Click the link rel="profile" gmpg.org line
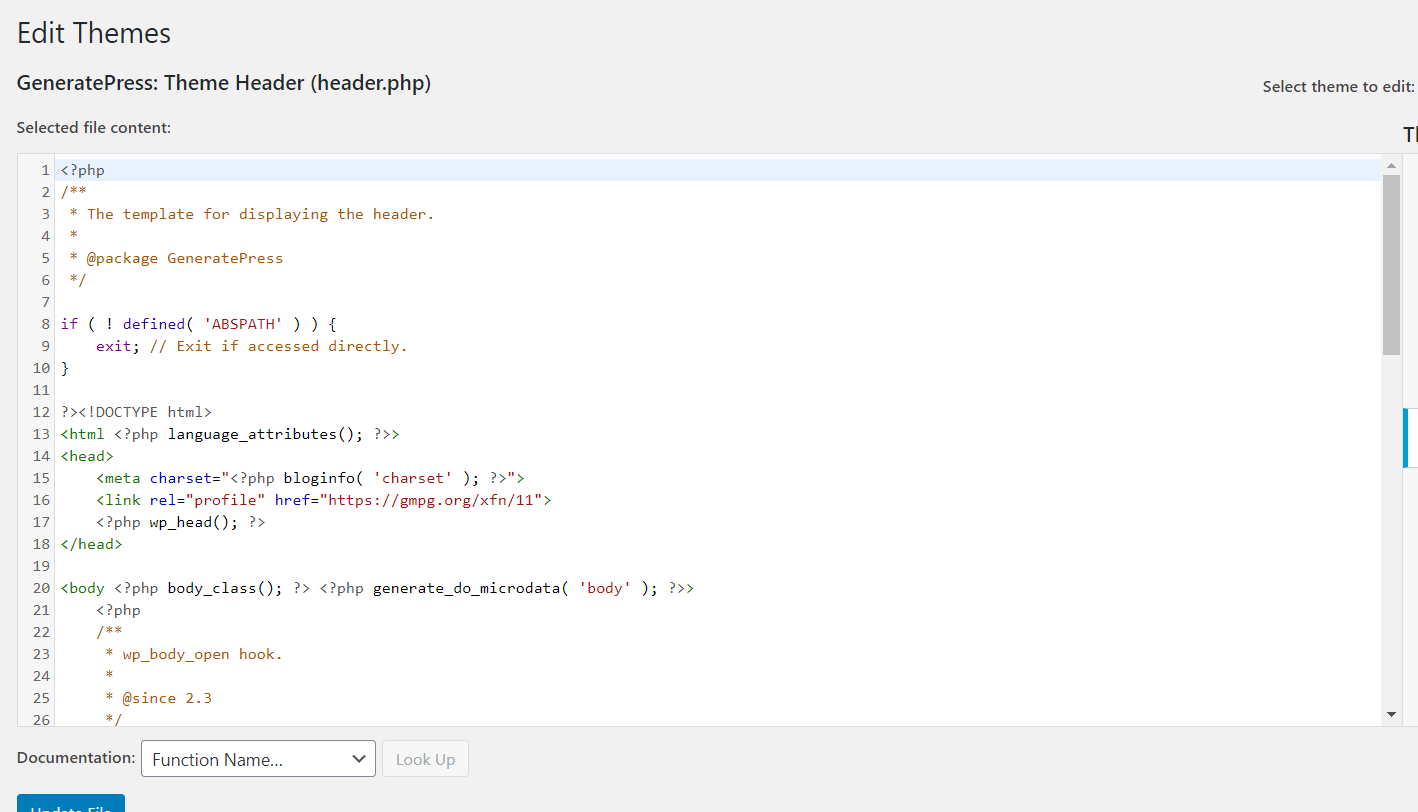Viewport: 1418px width, 812px height. tap(324, 500)
